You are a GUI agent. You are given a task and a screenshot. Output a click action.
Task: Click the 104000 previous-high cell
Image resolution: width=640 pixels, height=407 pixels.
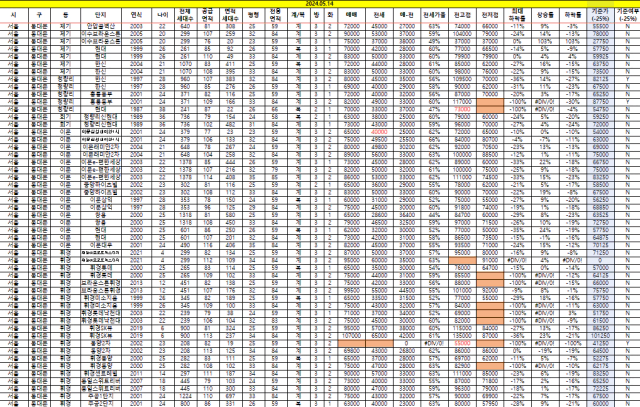click(462, 34)
